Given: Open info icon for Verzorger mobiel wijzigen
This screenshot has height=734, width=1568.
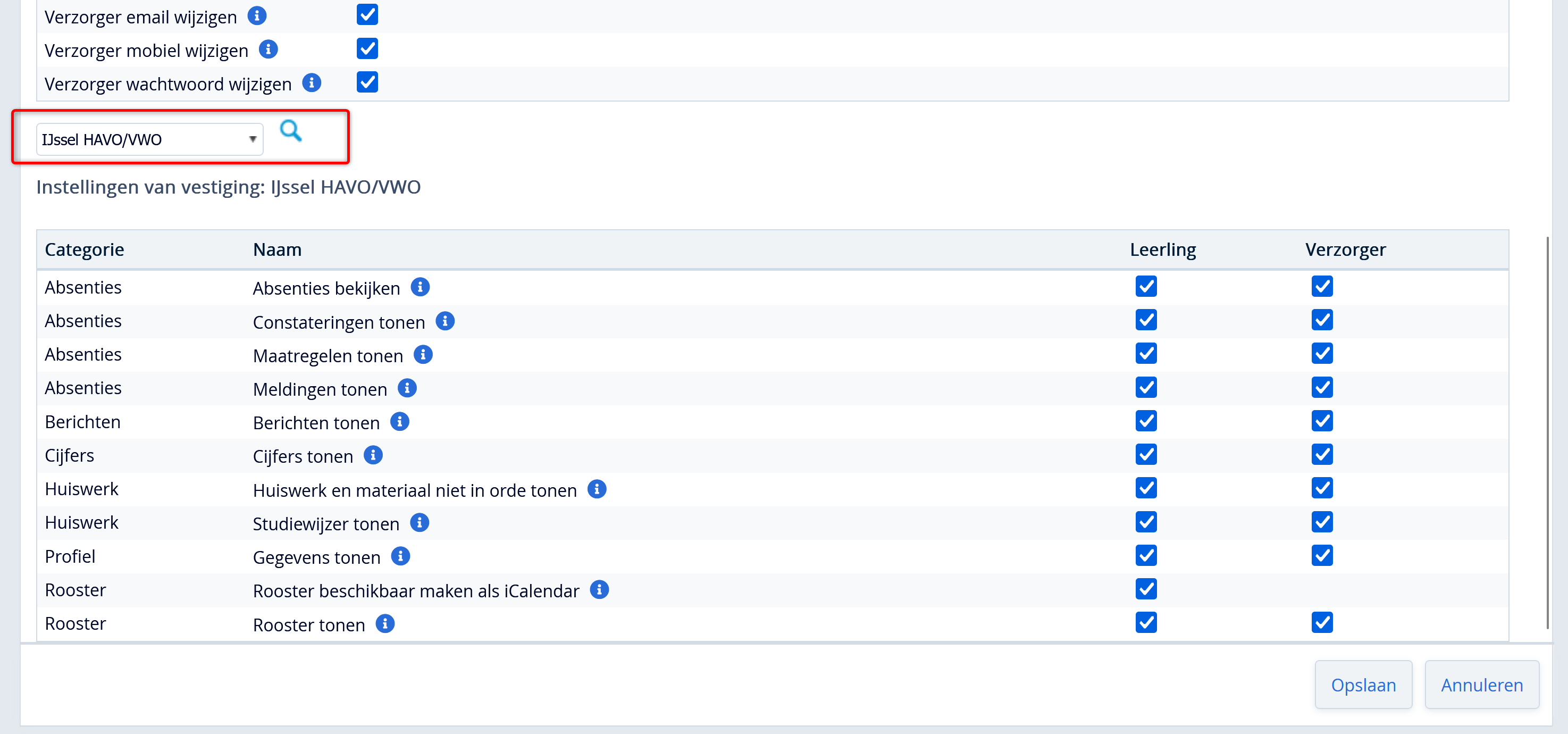Looking at the screenshot, I should (269, 49).
